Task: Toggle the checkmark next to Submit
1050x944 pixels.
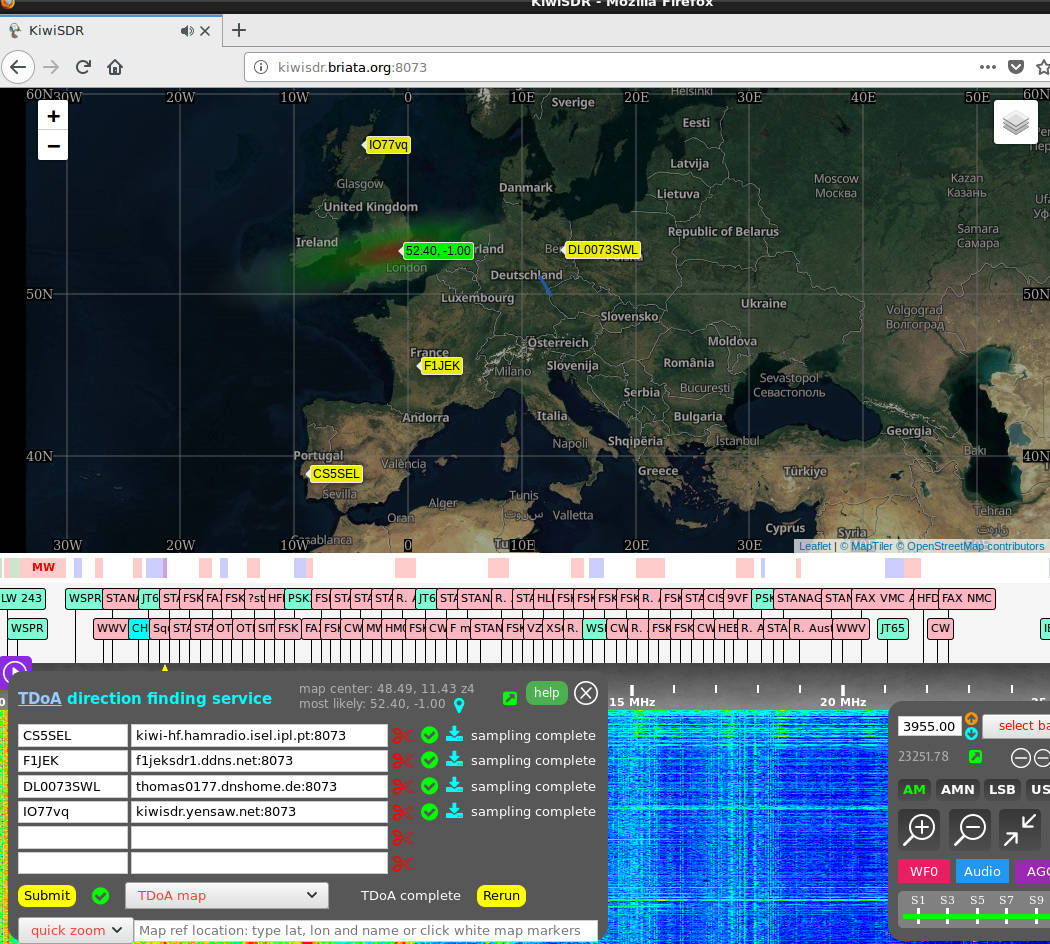Action: click(100, 896)
